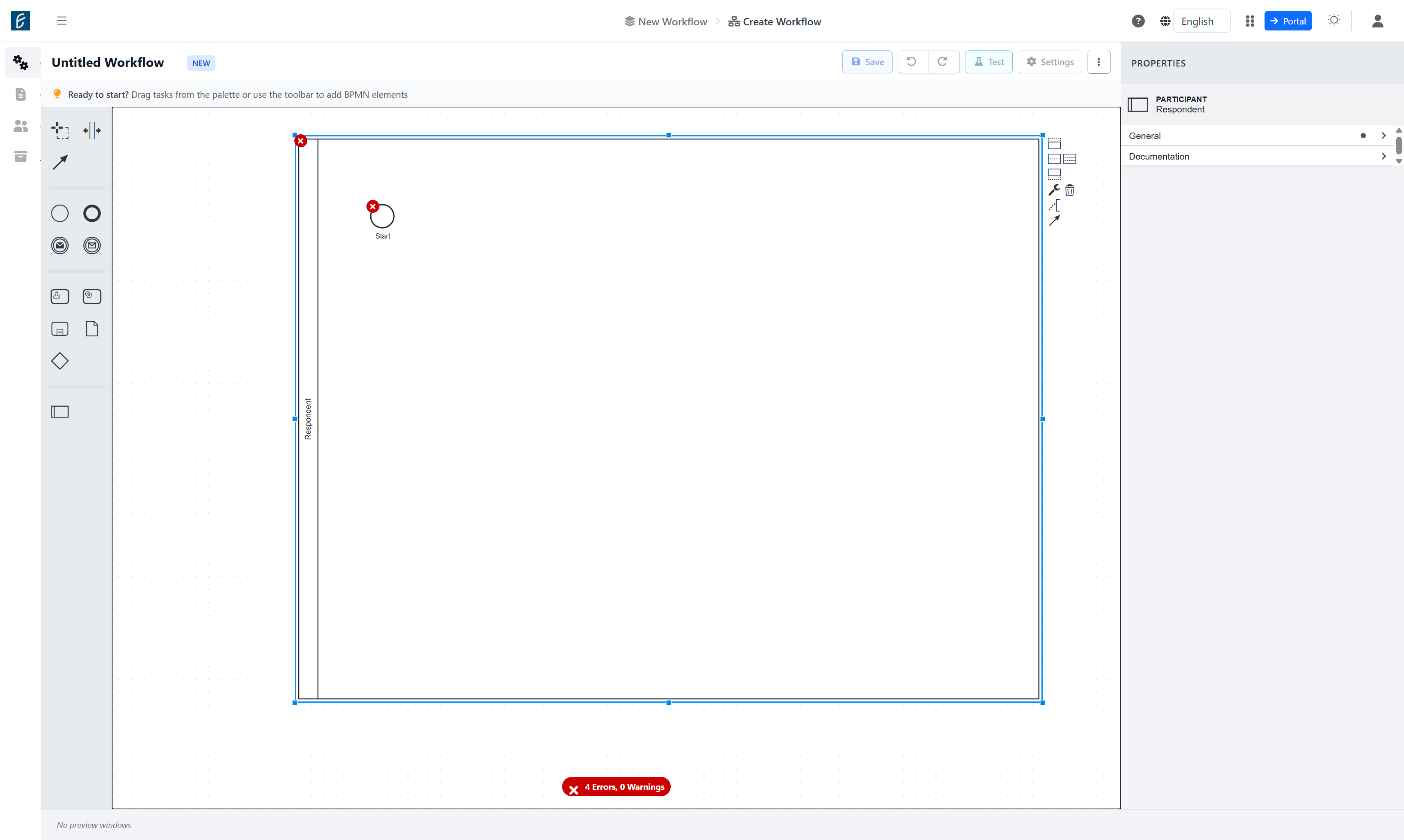Open the wrench change-type menu

point(1054,190)
